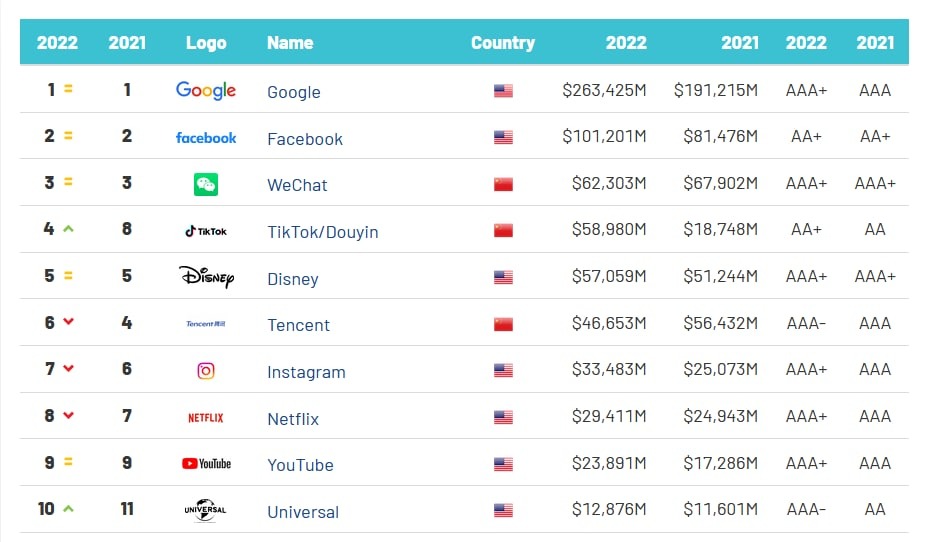Click the China flag in WeChat row

pyautogui.click(x=503, y=185)
